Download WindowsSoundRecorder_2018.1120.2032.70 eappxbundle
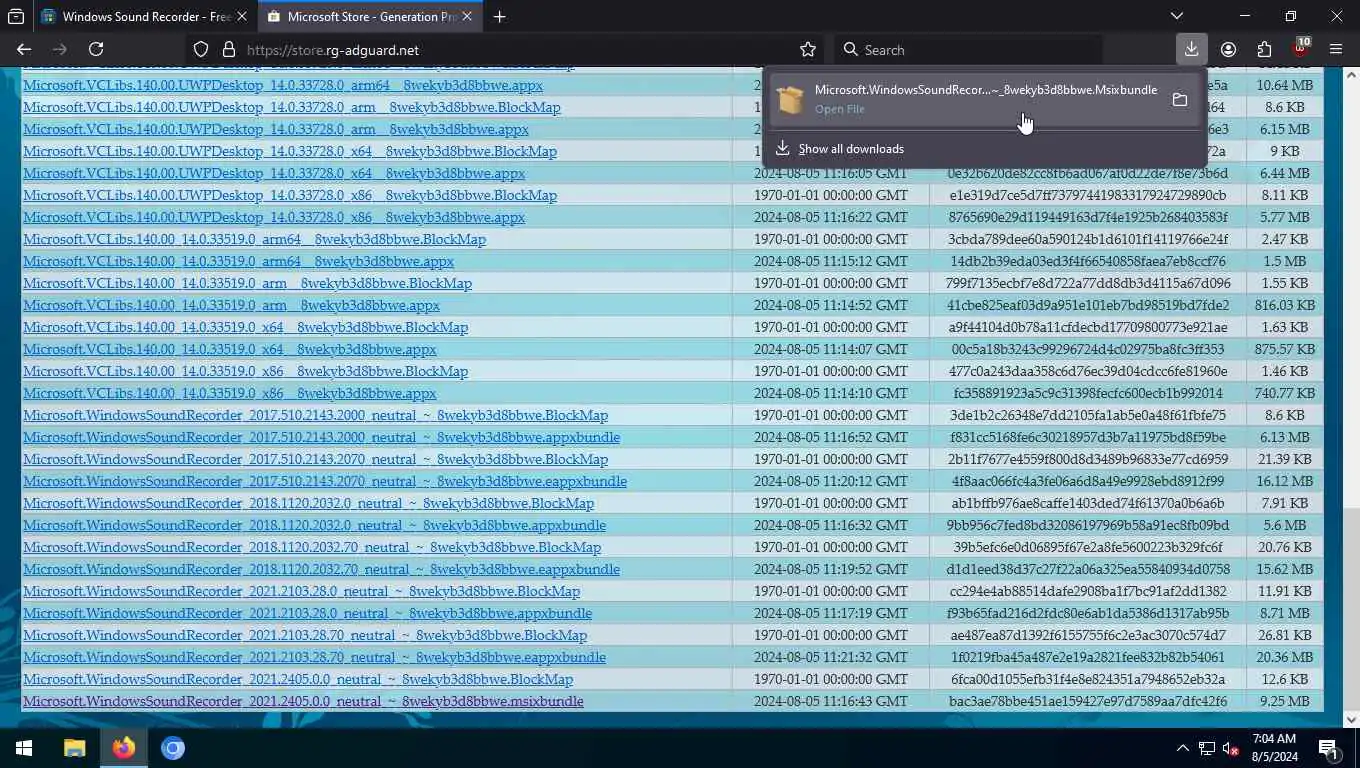 [321, 569]
